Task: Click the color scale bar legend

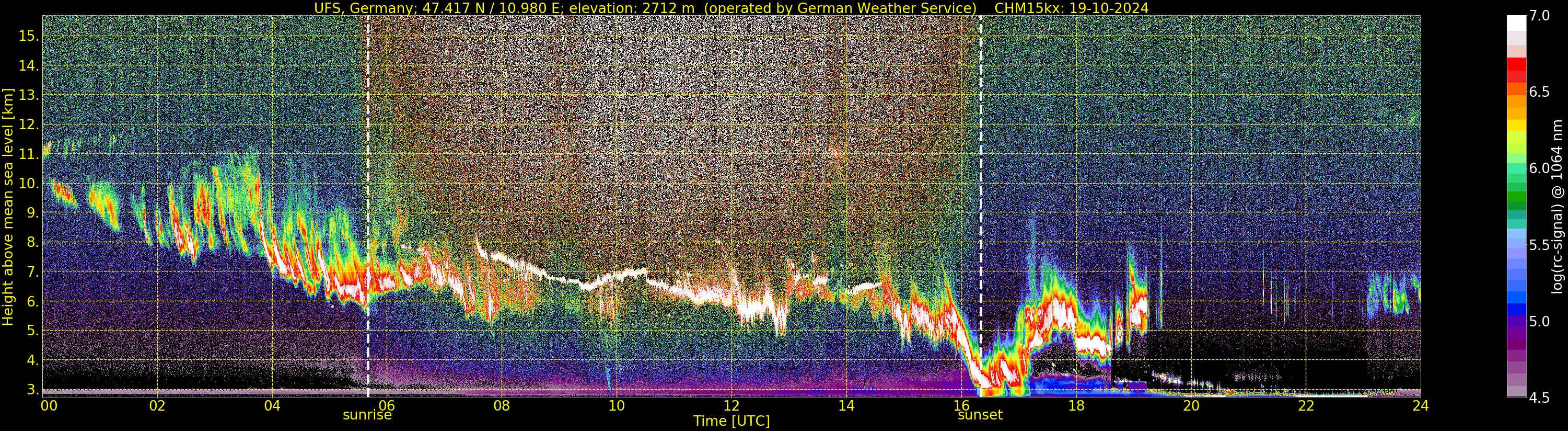Action: 1516,206
